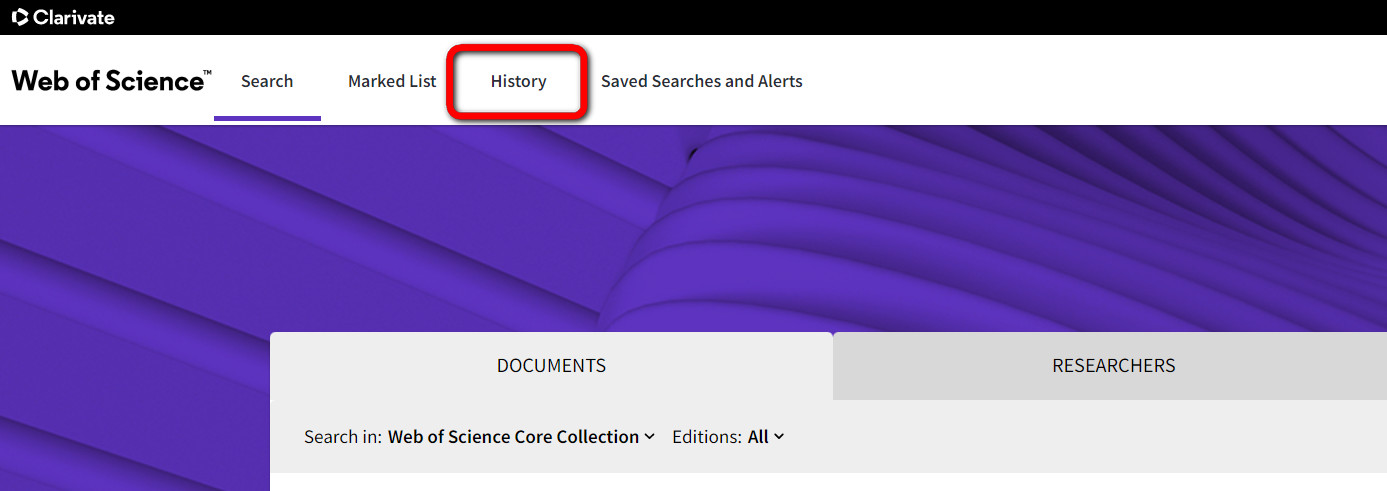Click the white search area below Search in
The height and width of the screenshot is (491, 1387).
(x=828, y=482)
